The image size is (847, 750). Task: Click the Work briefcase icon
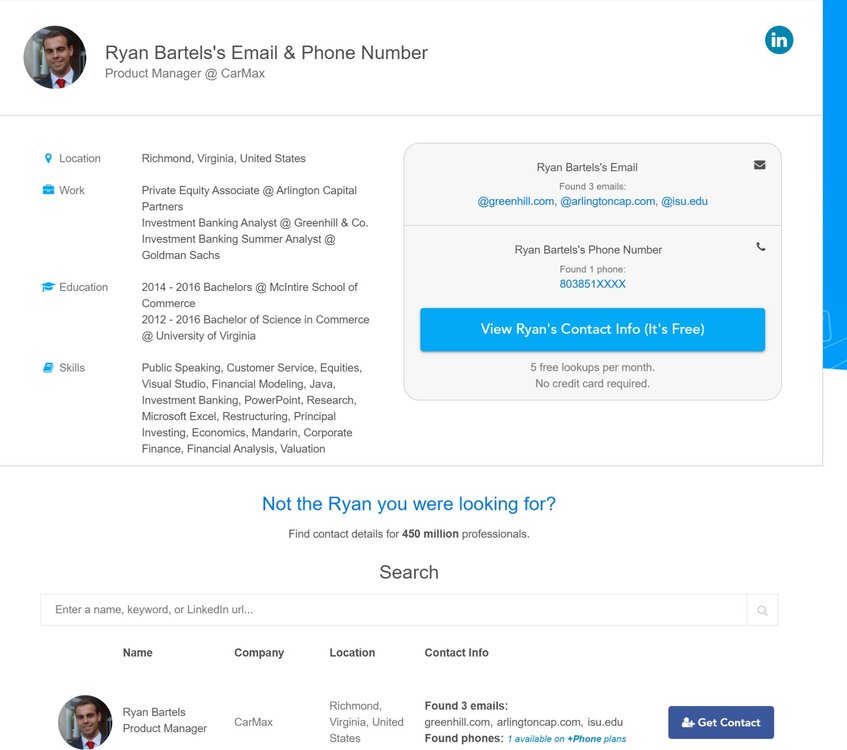coord(48,190)
